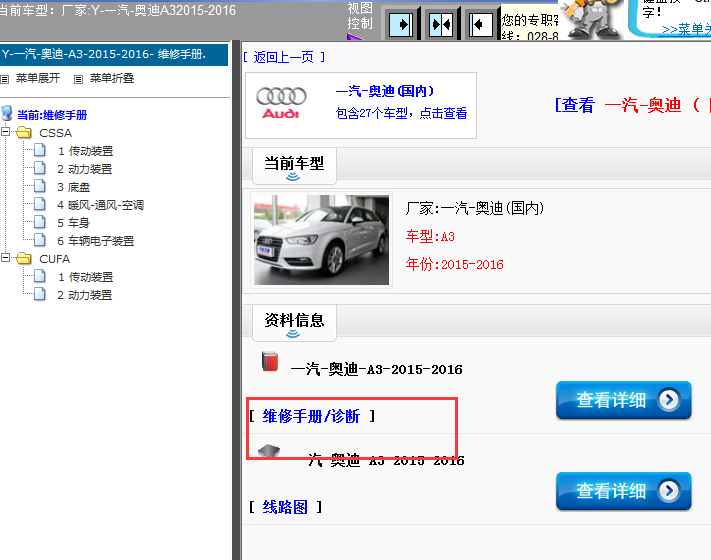Open the 3 底盘 entry
Viewport: 711px width, 560px height.
[73, 187]
